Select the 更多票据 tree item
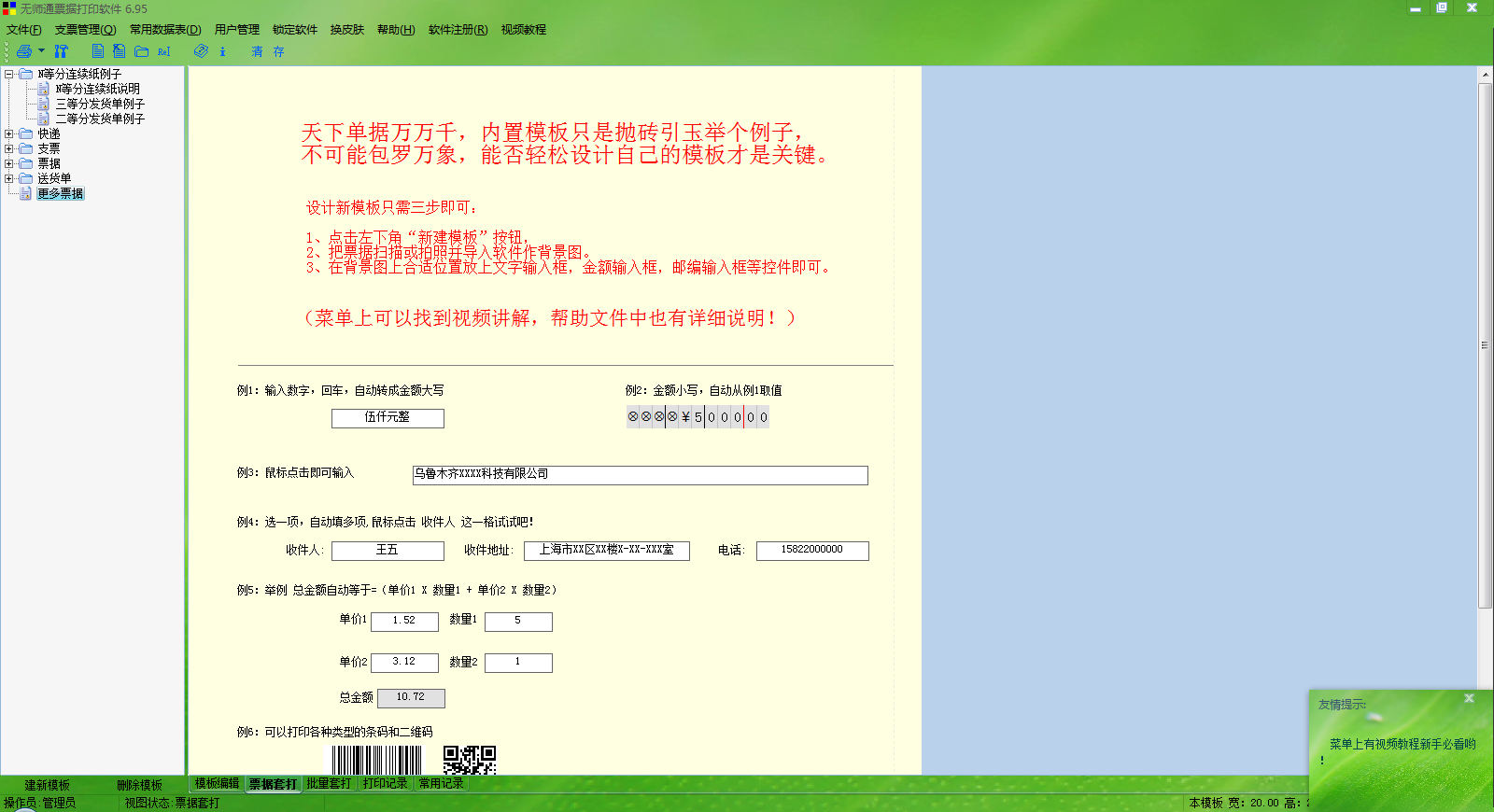The height and width of the screenshot is (812, 1494). coord(61,193)
